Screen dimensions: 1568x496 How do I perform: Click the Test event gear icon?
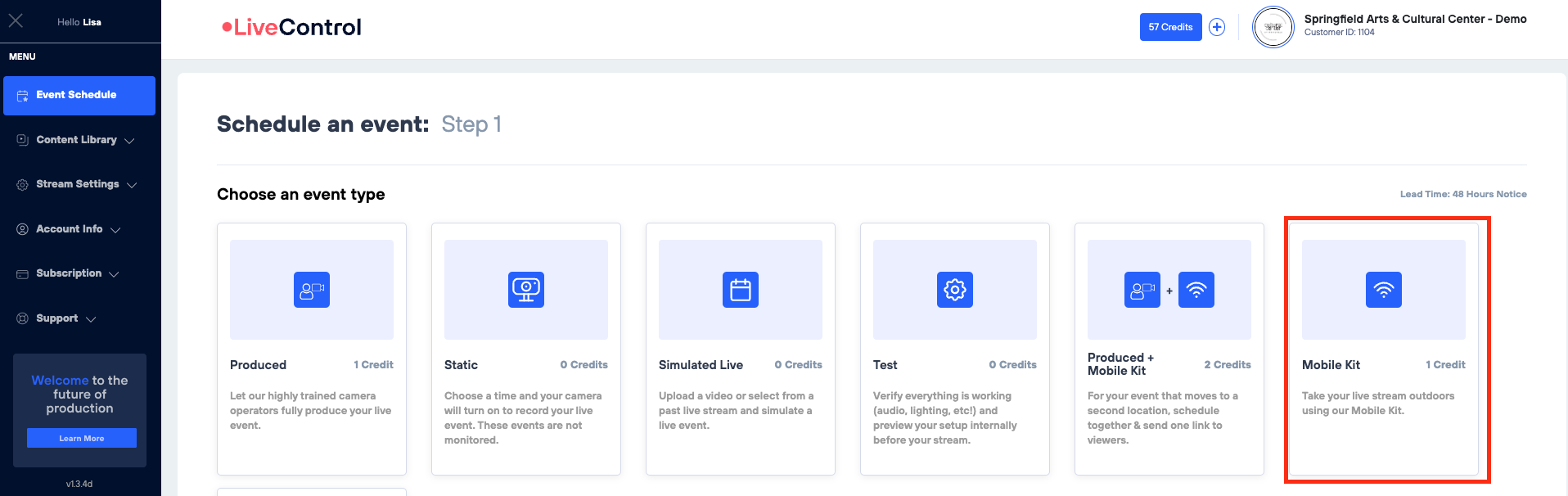point(954,290)
